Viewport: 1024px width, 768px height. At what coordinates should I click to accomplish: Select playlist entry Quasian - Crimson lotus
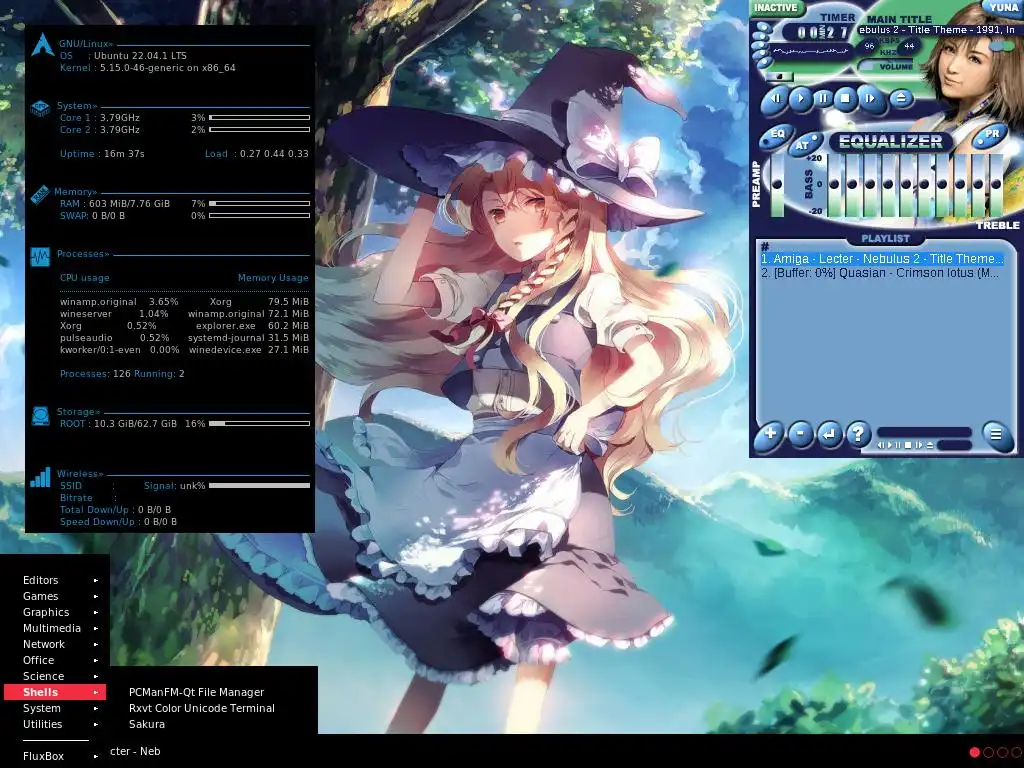[880, 273]
